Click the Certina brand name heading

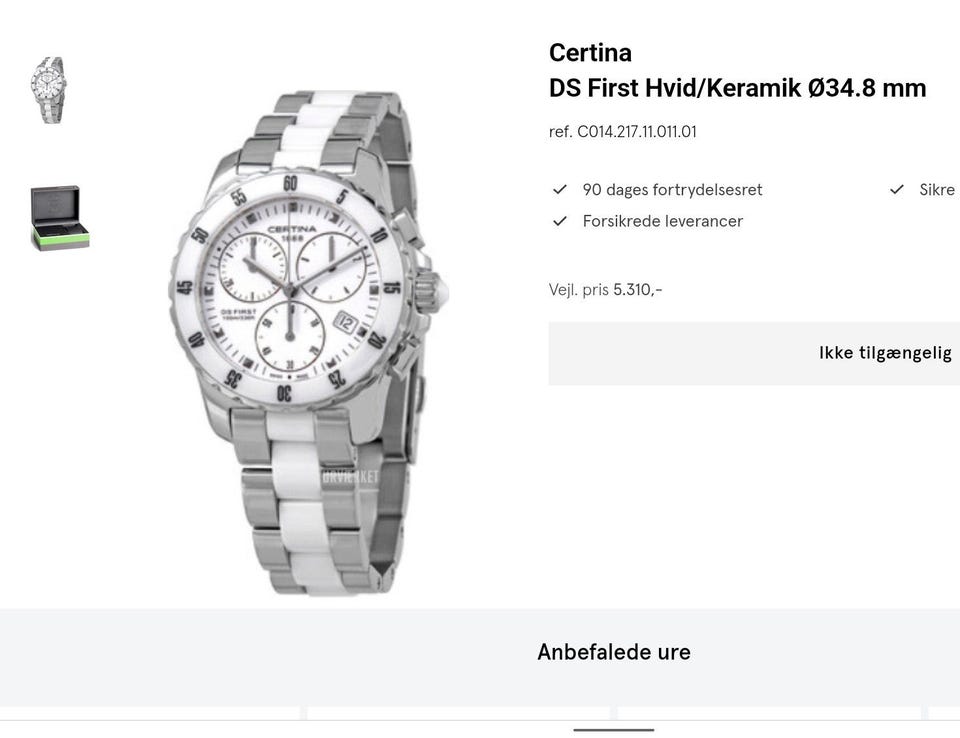[590, 53]
